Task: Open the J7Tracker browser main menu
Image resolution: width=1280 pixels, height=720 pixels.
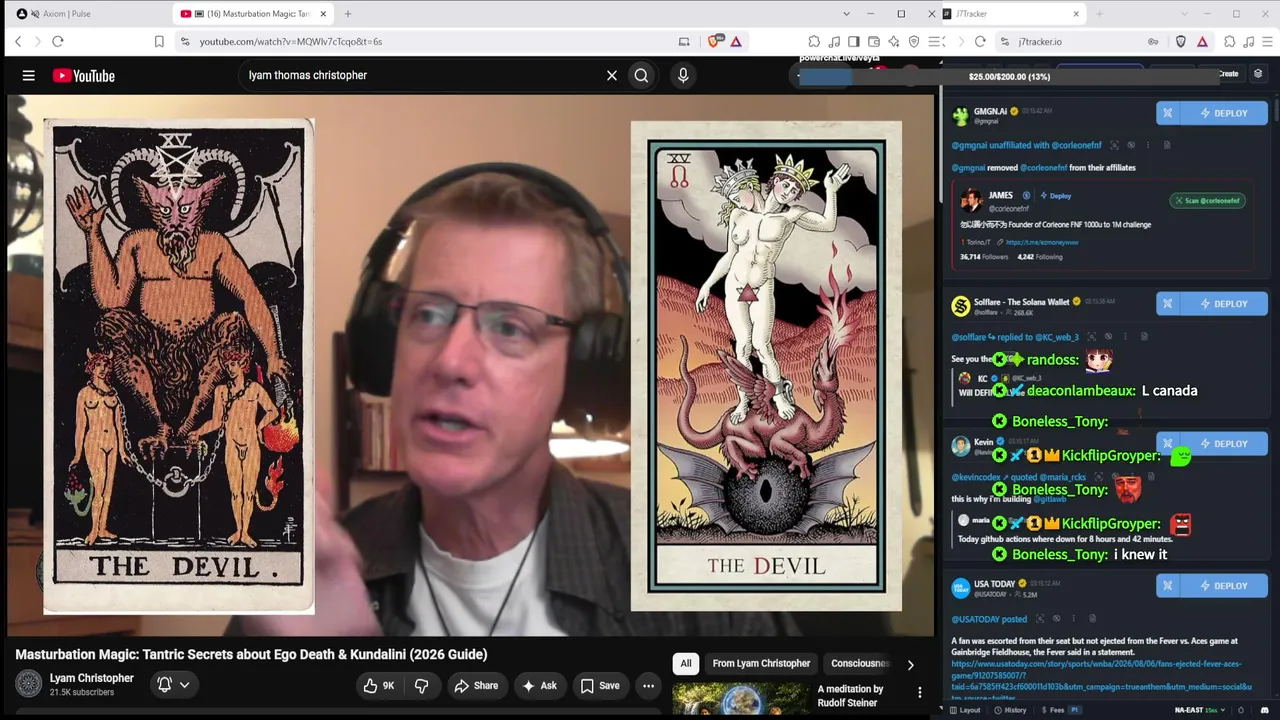Action: point(1267,41)
